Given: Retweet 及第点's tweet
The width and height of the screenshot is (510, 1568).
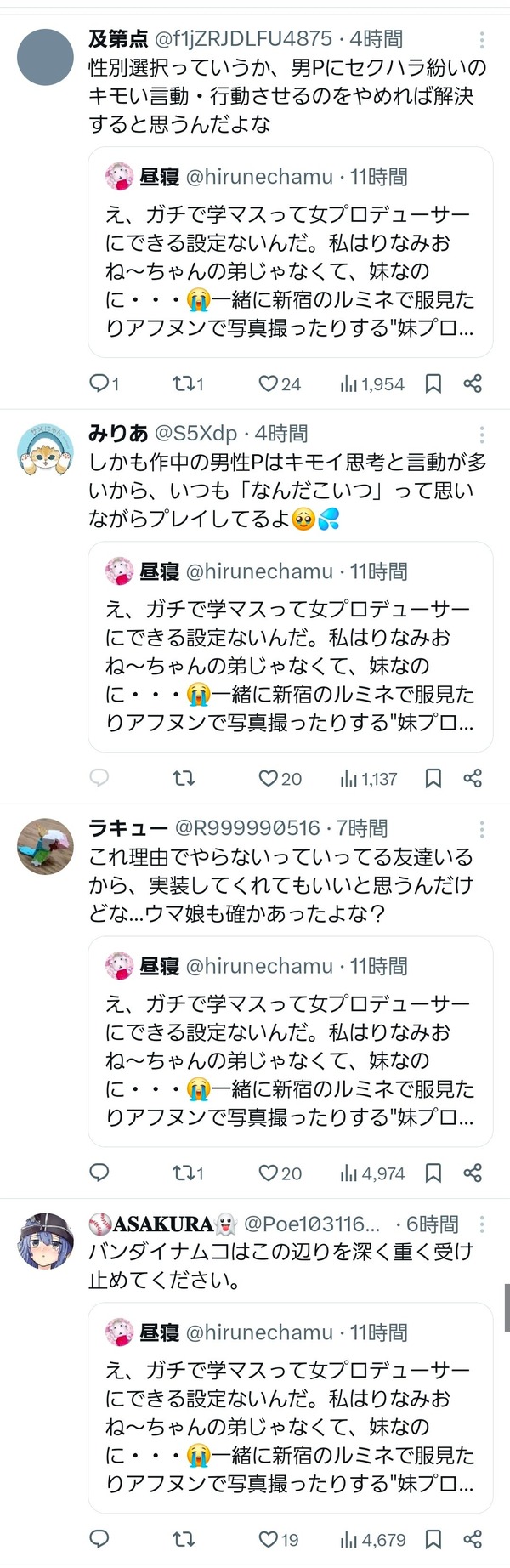Looking at the screenshot, I should pos(188,384).
